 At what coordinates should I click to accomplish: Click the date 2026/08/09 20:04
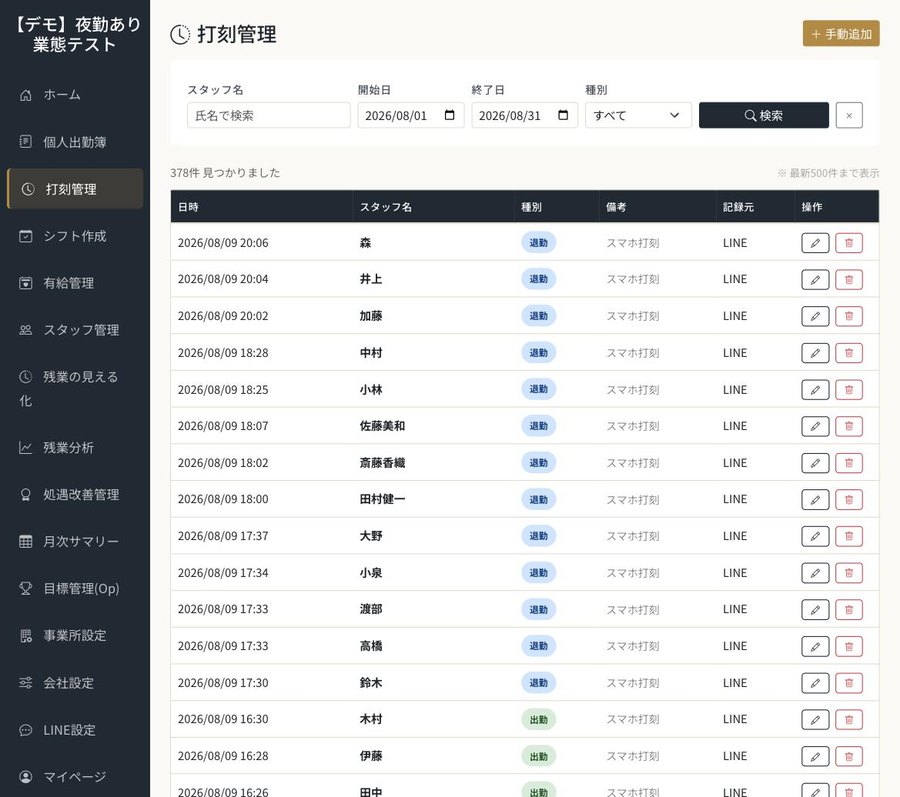click(223, 279)
